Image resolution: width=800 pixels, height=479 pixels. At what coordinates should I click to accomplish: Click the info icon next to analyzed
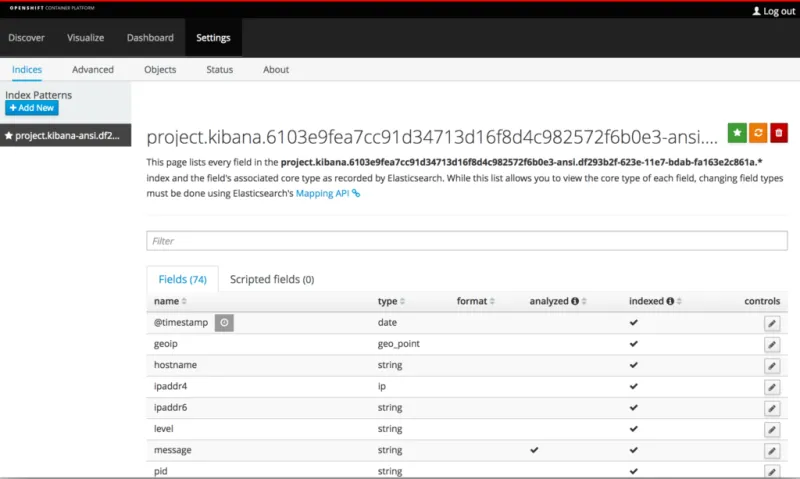[575, 301]
